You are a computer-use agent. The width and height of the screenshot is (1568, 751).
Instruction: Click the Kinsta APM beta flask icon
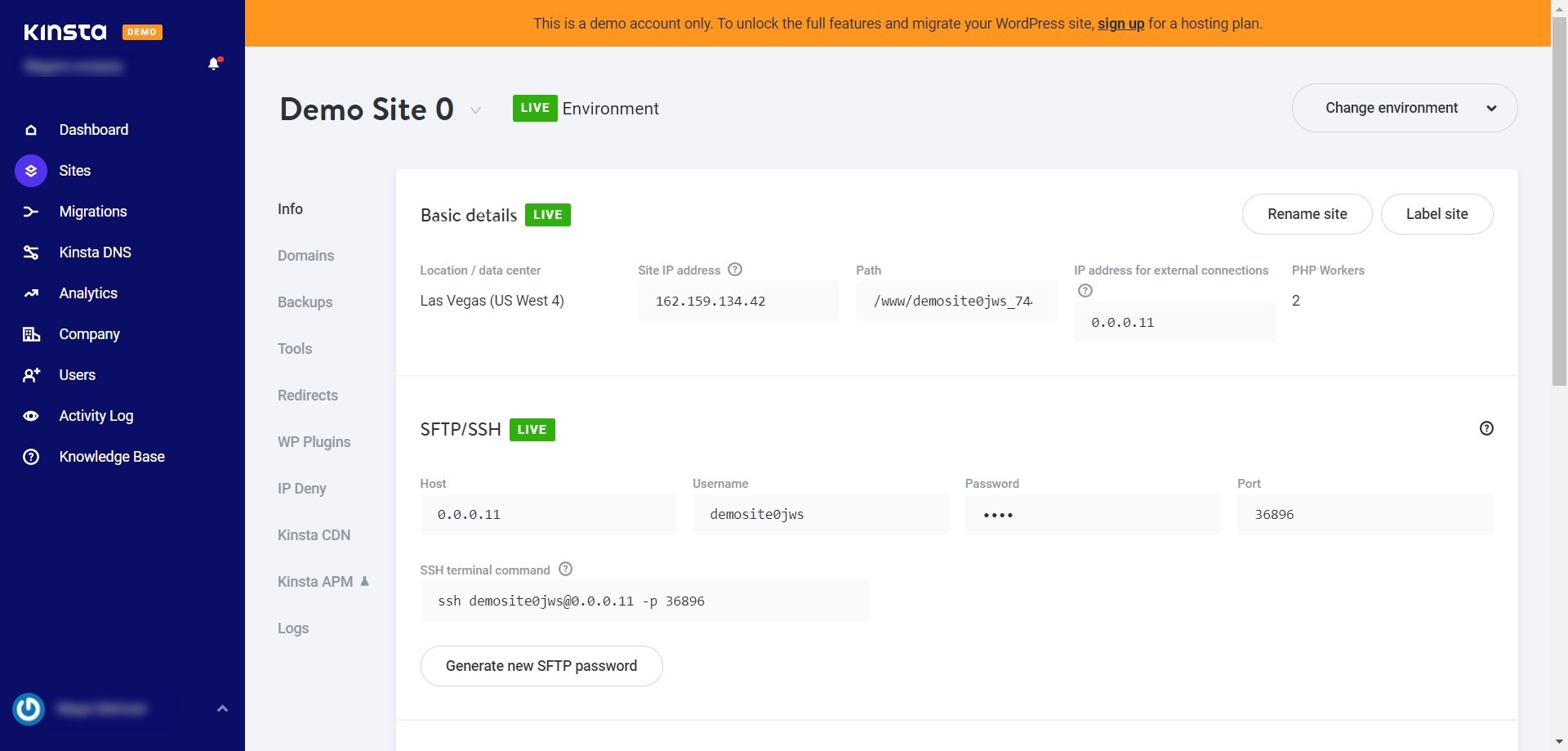(365, 581)
